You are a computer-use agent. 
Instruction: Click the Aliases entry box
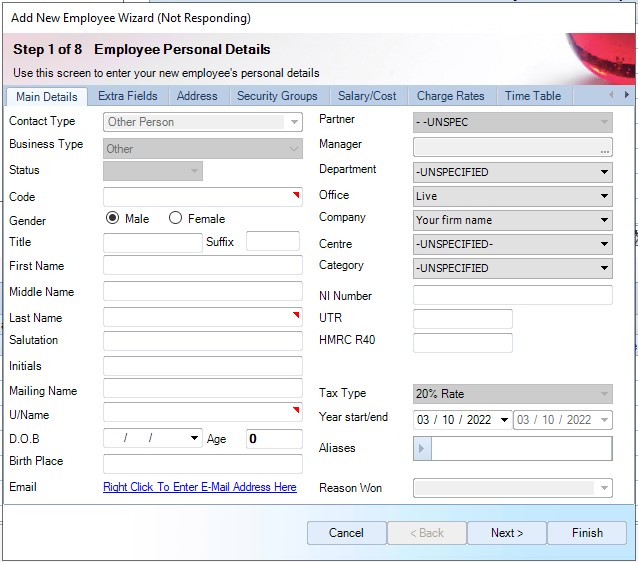pyautogui.click(x=522, y=448)
